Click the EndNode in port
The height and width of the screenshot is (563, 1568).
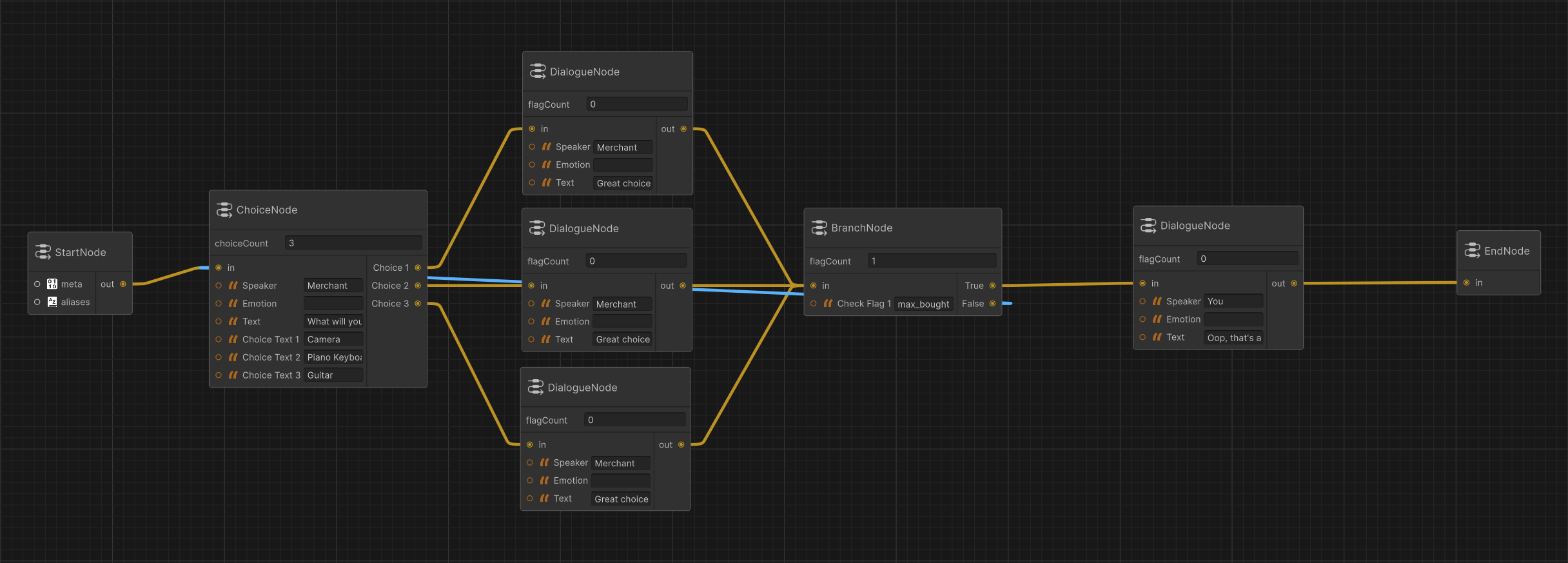(x=1467, y=282)
